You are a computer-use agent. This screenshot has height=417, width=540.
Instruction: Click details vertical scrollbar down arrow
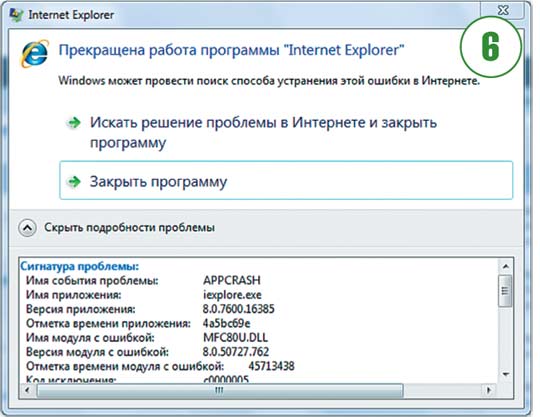pyautogui.click(x=506, y=374)
